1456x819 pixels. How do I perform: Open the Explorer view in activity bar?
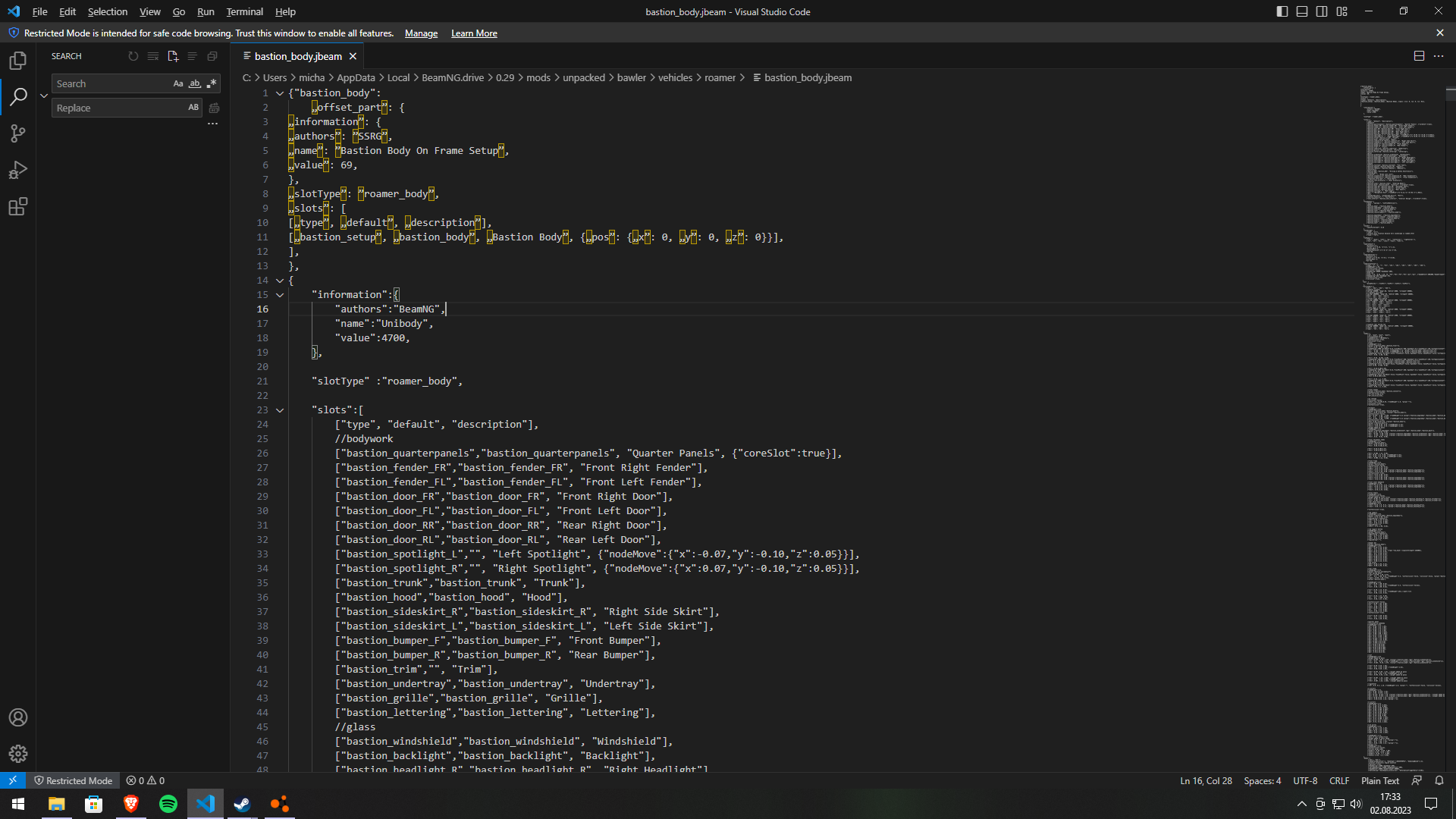18,61
